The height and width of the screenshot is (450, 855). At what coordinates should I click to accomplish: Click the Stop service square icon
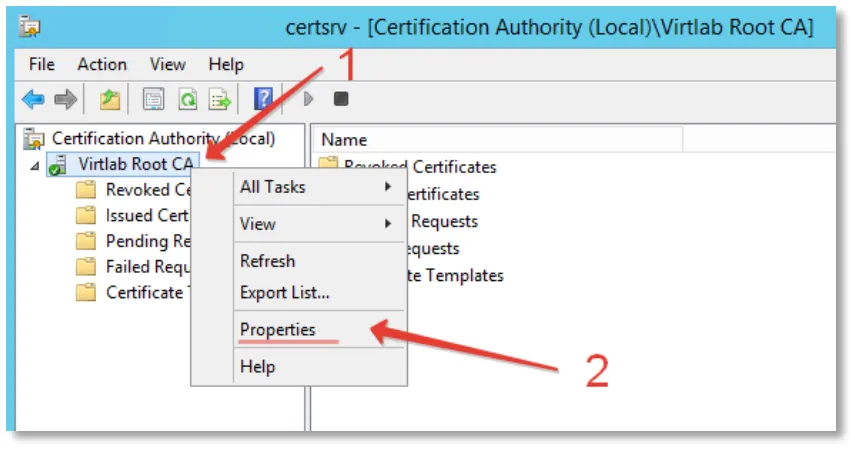coord(341,99)
